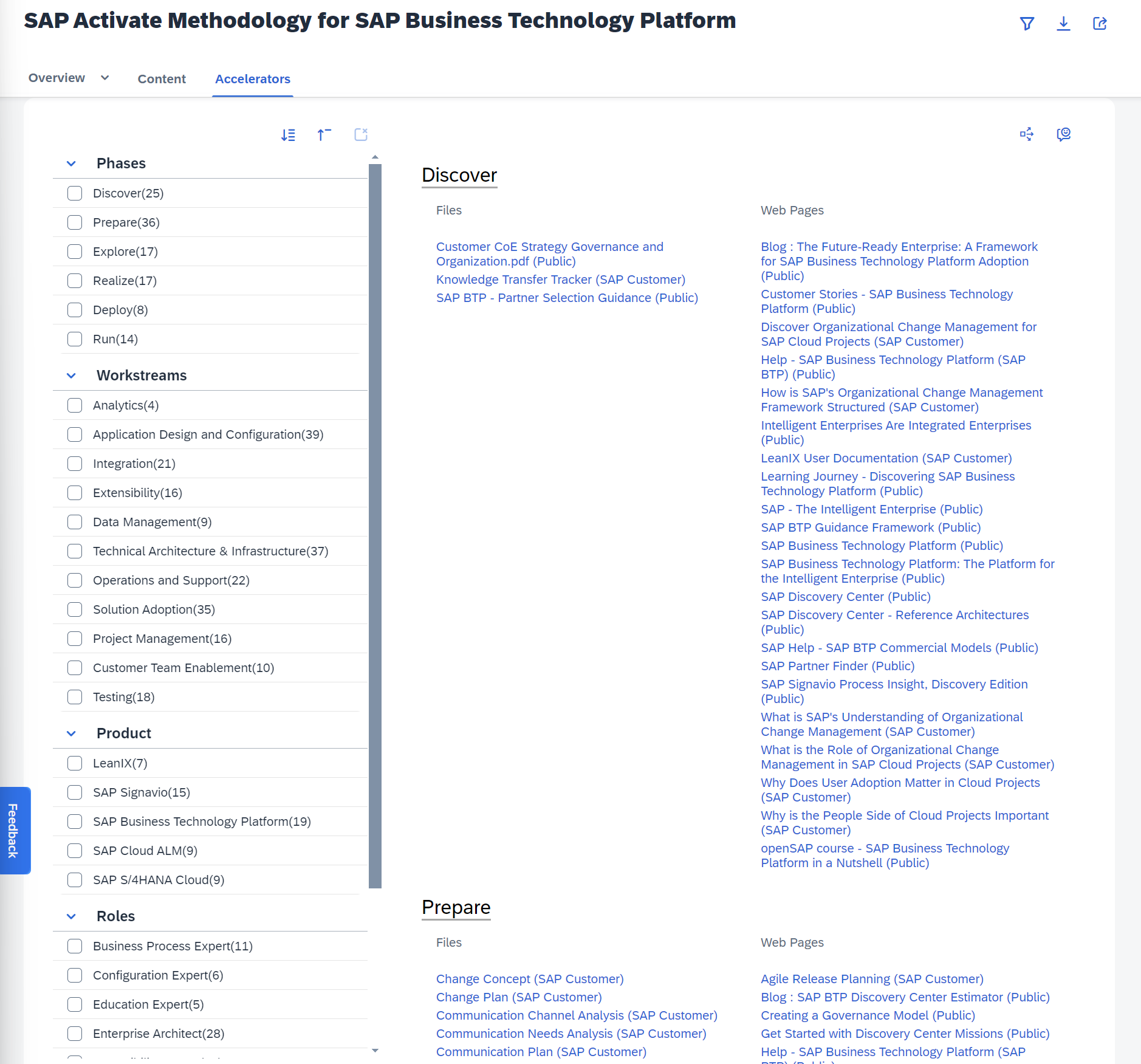Select the SAP Cloud ALM(9) checkbox
Screen dimensions: 1141x1064
[x=75, y=851]
